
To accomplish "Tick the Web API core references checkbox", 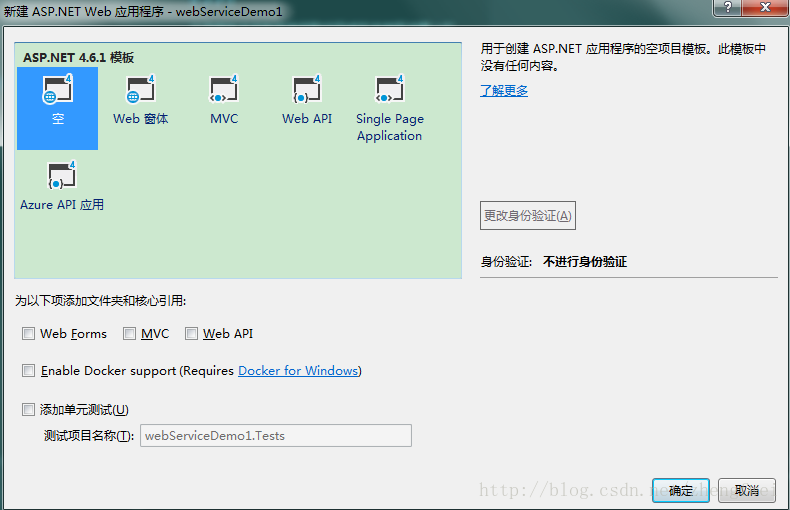I will tap(191, 334).
